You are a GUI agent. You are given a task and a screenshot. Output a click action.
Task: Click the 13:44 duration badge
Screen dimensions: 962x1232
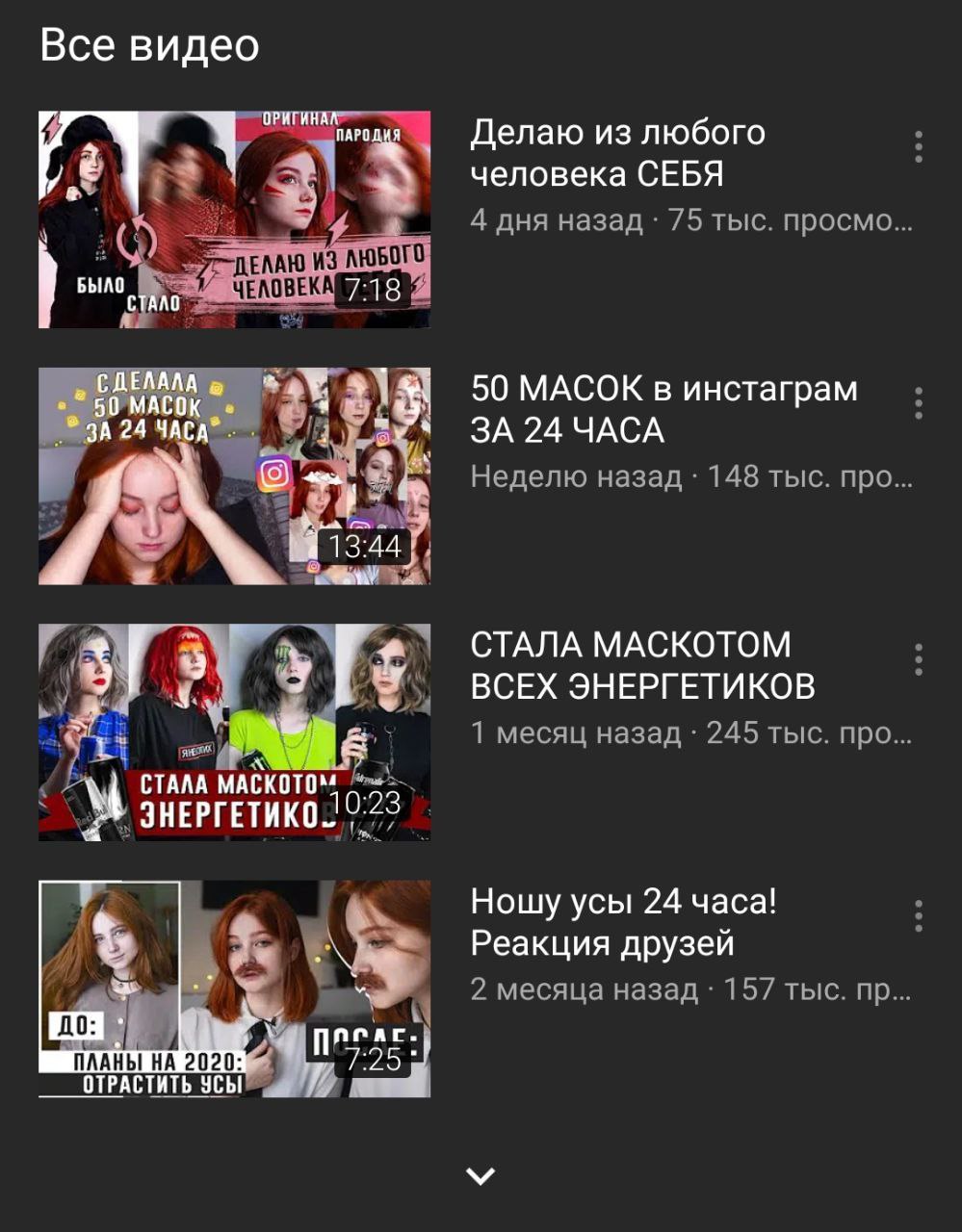click(x=364, y=546)
